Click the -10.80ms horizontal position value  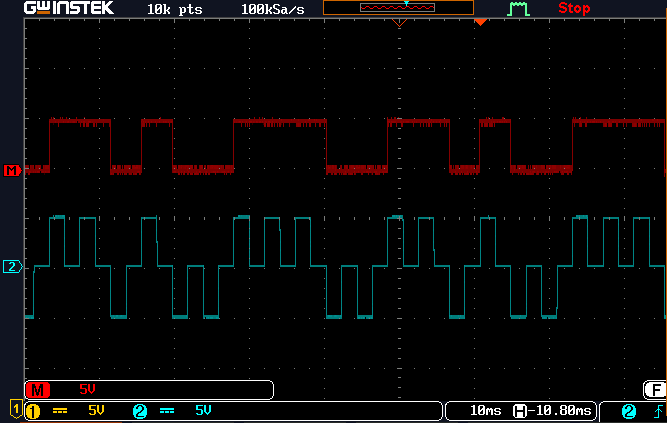pos(560,411)
